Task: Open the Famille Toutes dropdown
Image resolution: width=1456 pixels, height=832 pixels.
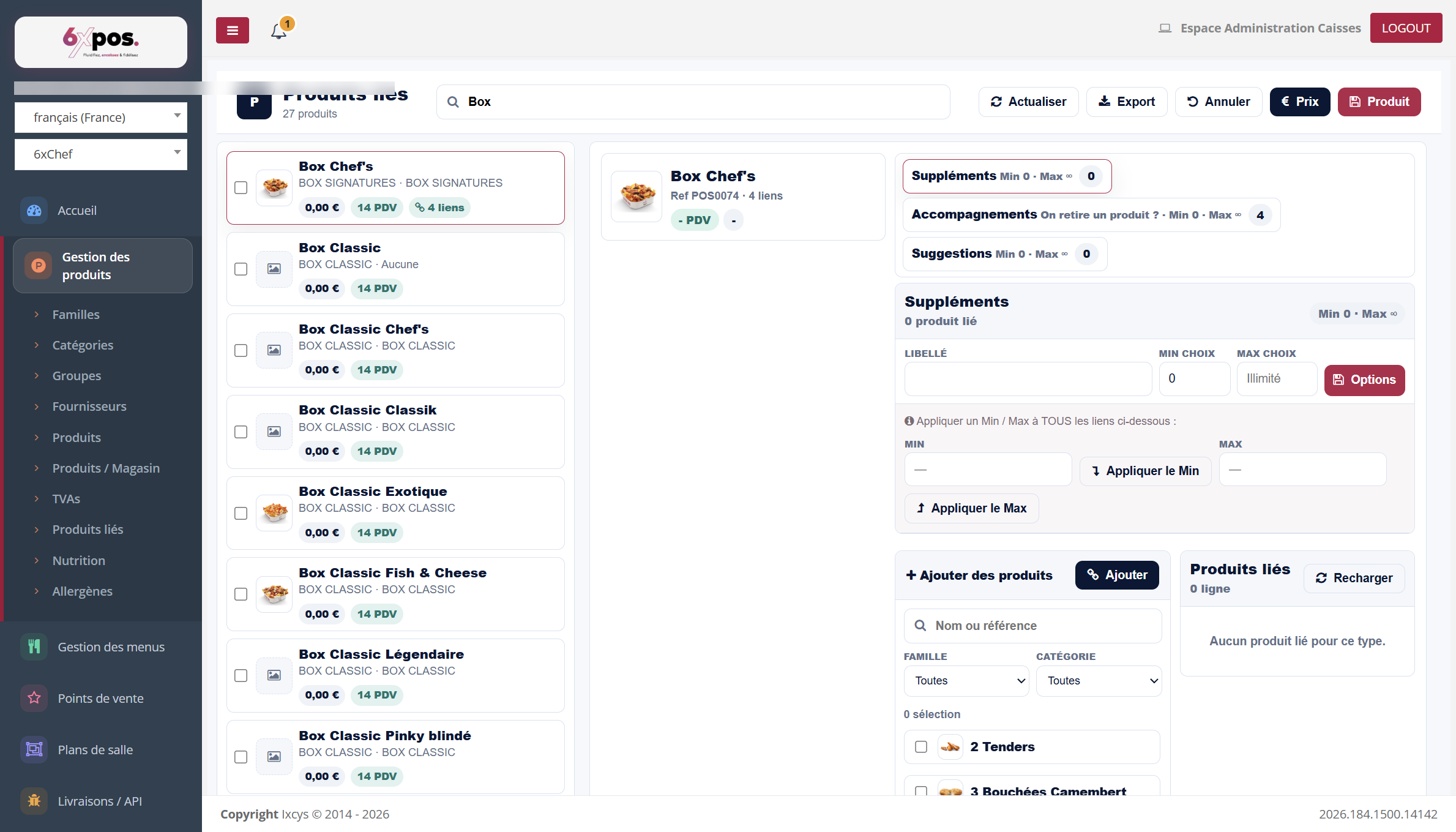Action: 966,681
